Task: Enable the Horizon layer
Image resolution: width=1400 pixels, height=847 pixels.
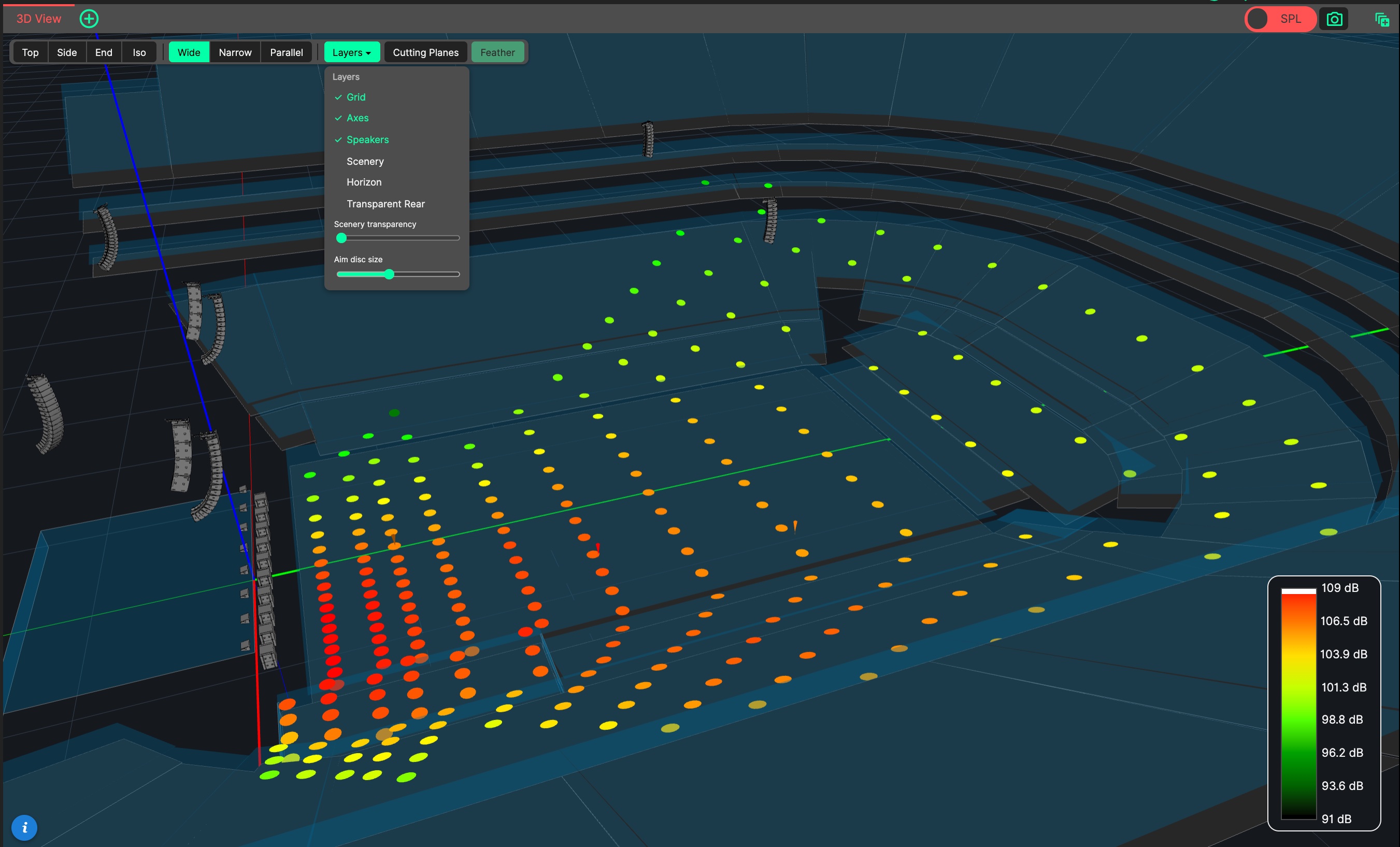Action: pyautogui.click(x=364, y=182)
